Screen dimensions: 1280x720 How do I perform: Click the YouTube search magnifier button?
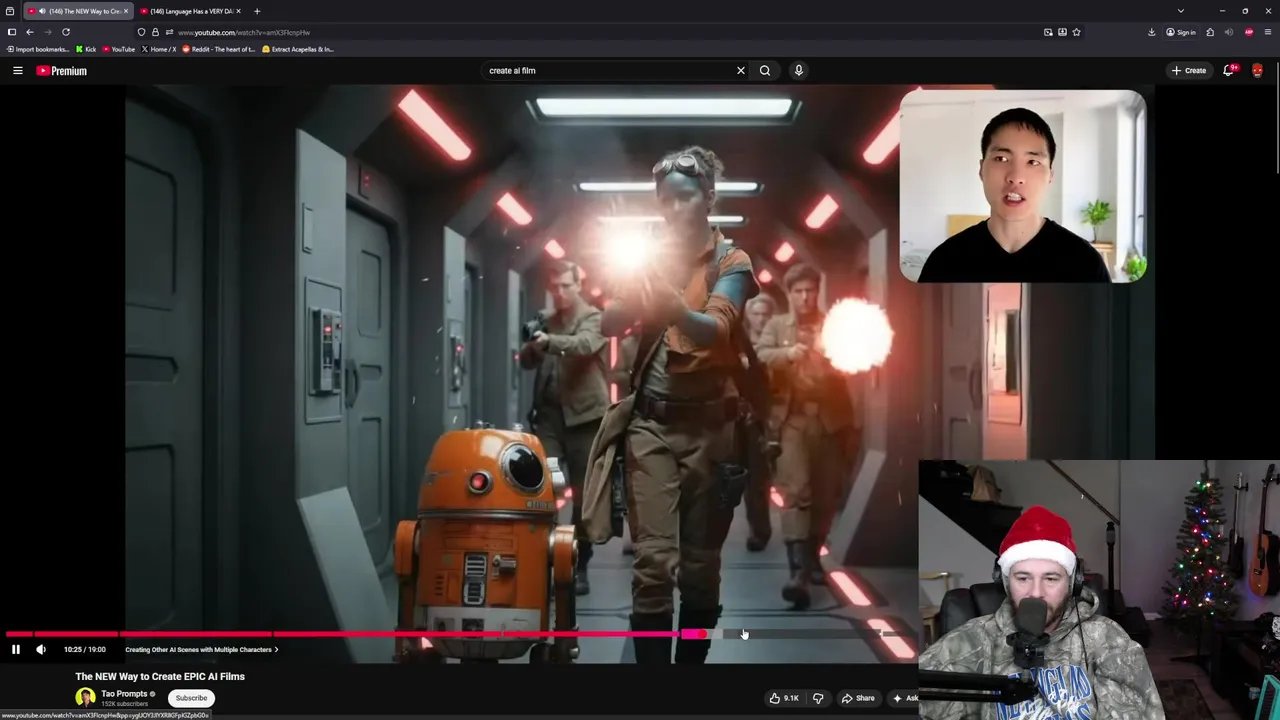(x=765, y=70)
